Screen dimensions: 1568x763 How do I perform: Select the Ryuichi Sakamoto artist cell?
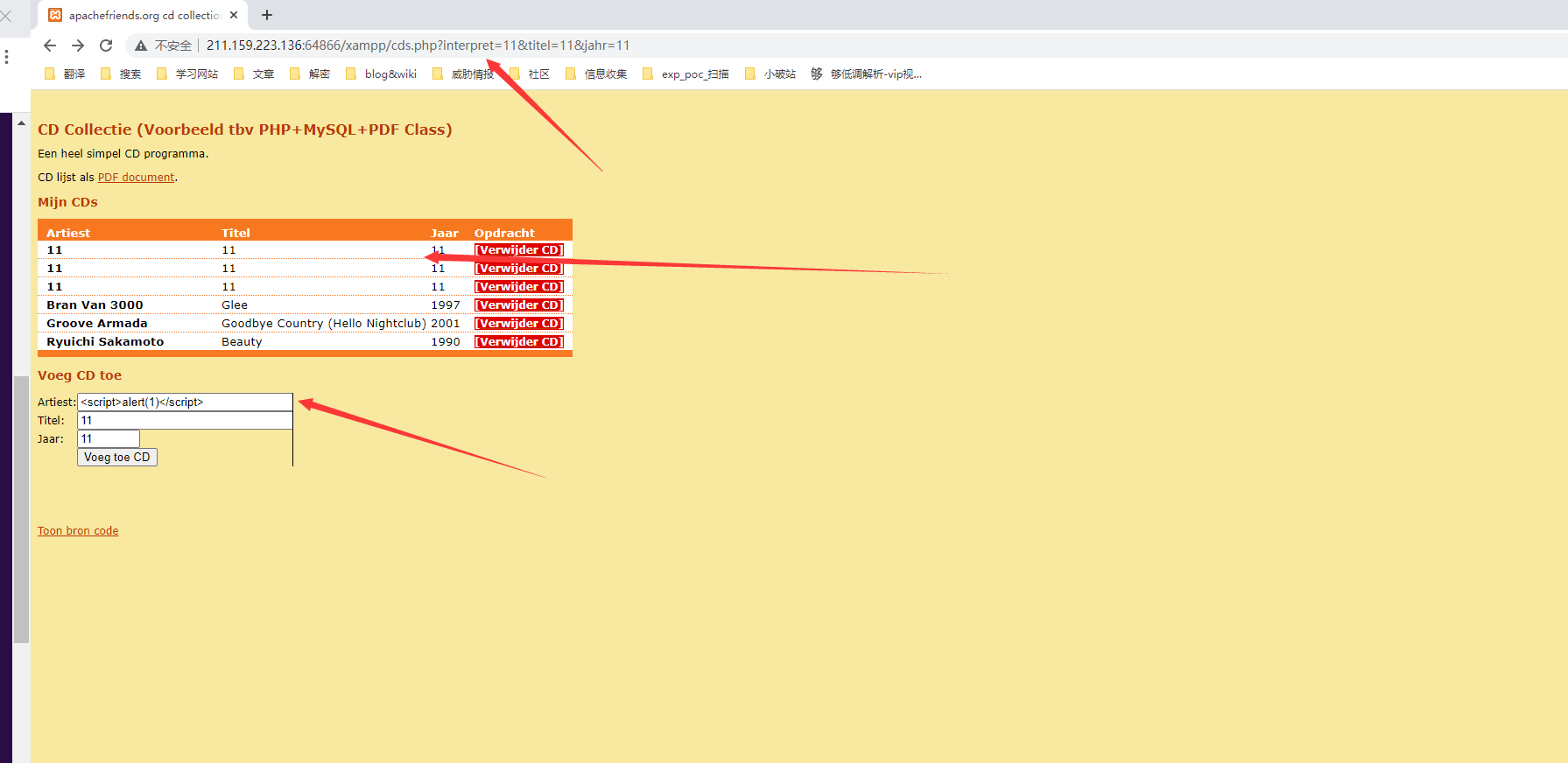tap(105, 342)
